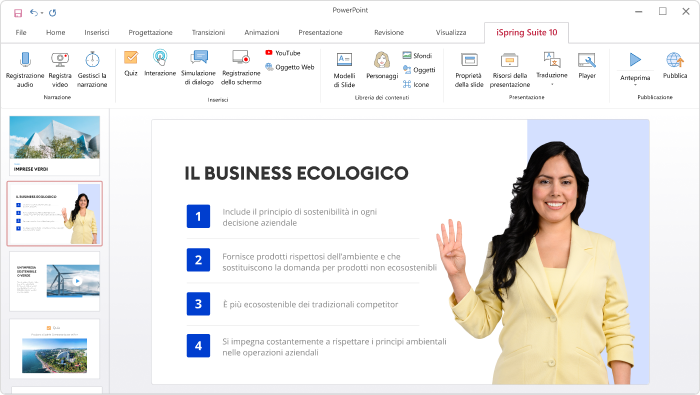Screen dimensions: 700x395
Task: Switch to the Visualizza ribbon tab
Action: coord(451,33)
